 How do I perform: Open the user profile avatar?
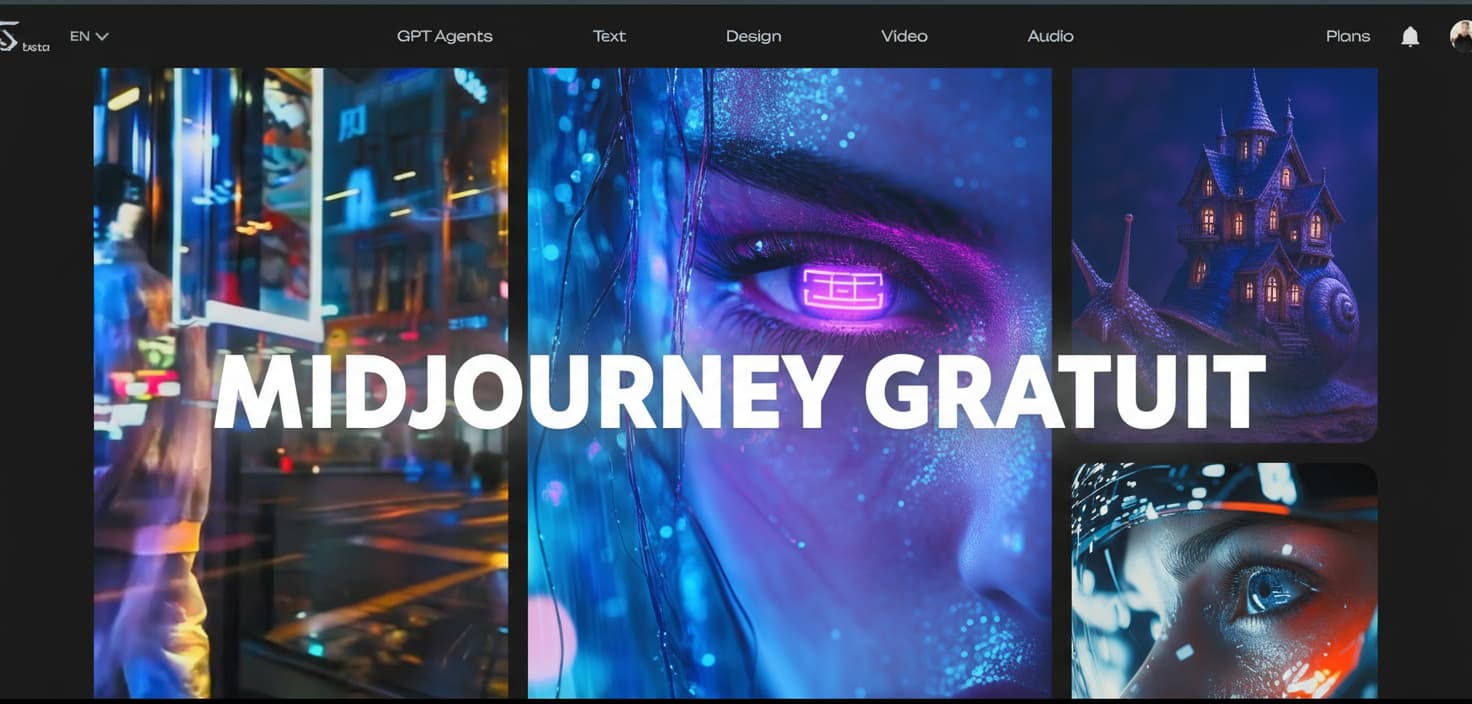tap(1461, 37)
